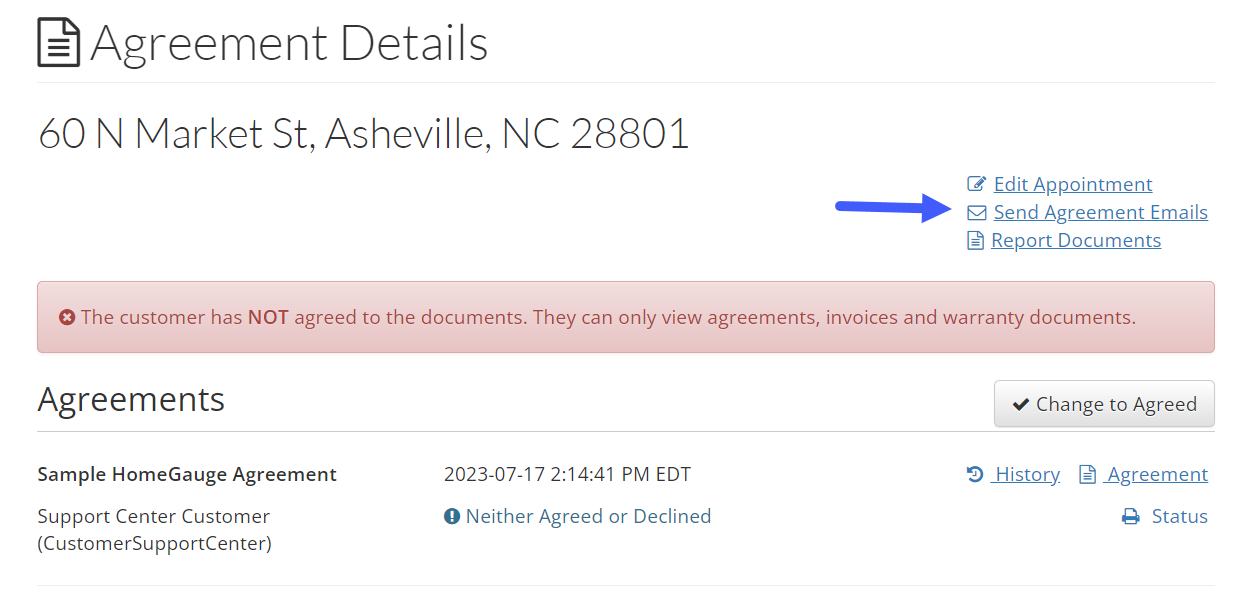Click the address heading 60 N Market St
1238x594 pixels.
(364, 133)
